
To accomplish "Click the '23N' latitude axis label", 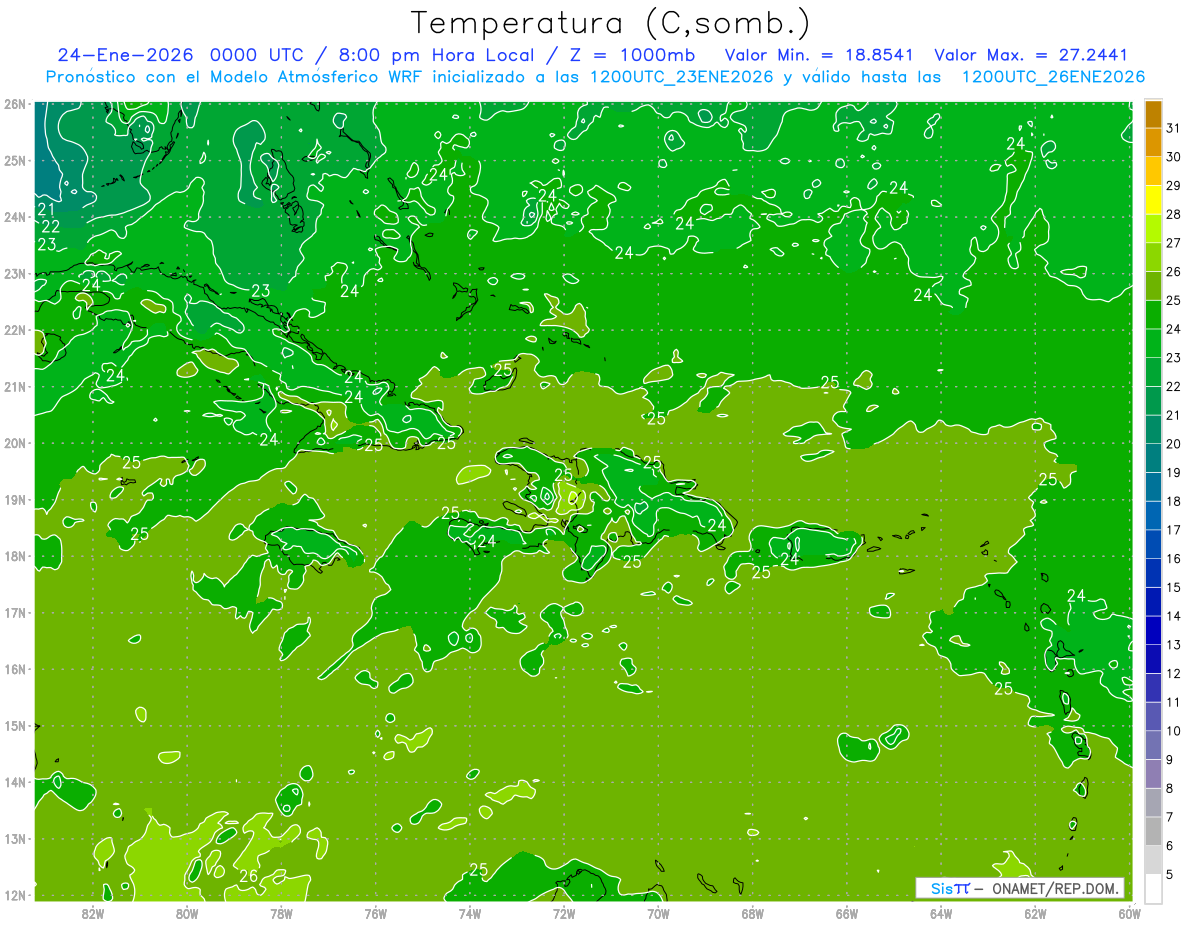I will (15, 274).
